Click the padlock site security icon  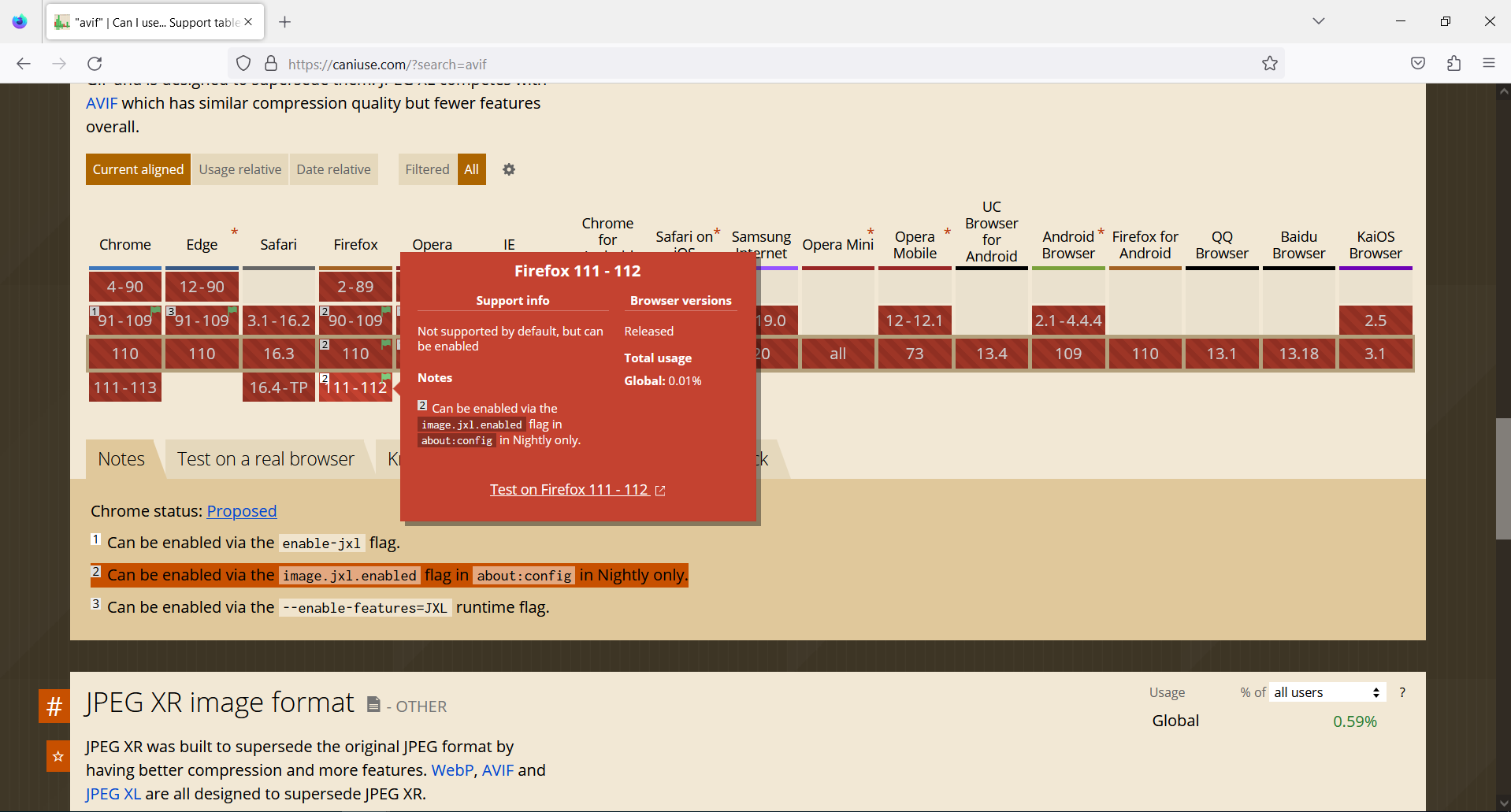click(271, 63)
